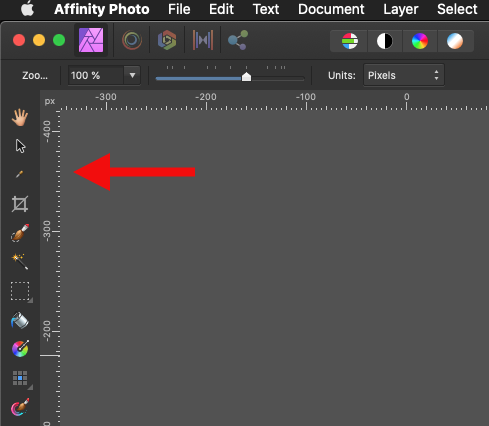Select the Flood Select magic wand tool

pyautogui.click(x=20, y=261)
